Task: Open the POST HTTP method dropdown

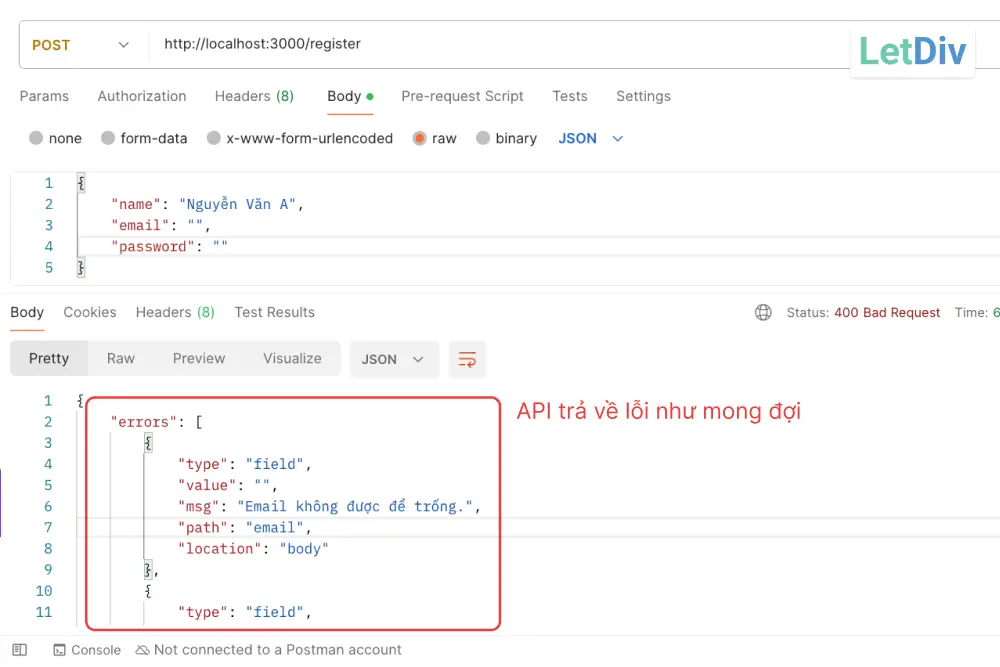Action: [x=80, y=45]
